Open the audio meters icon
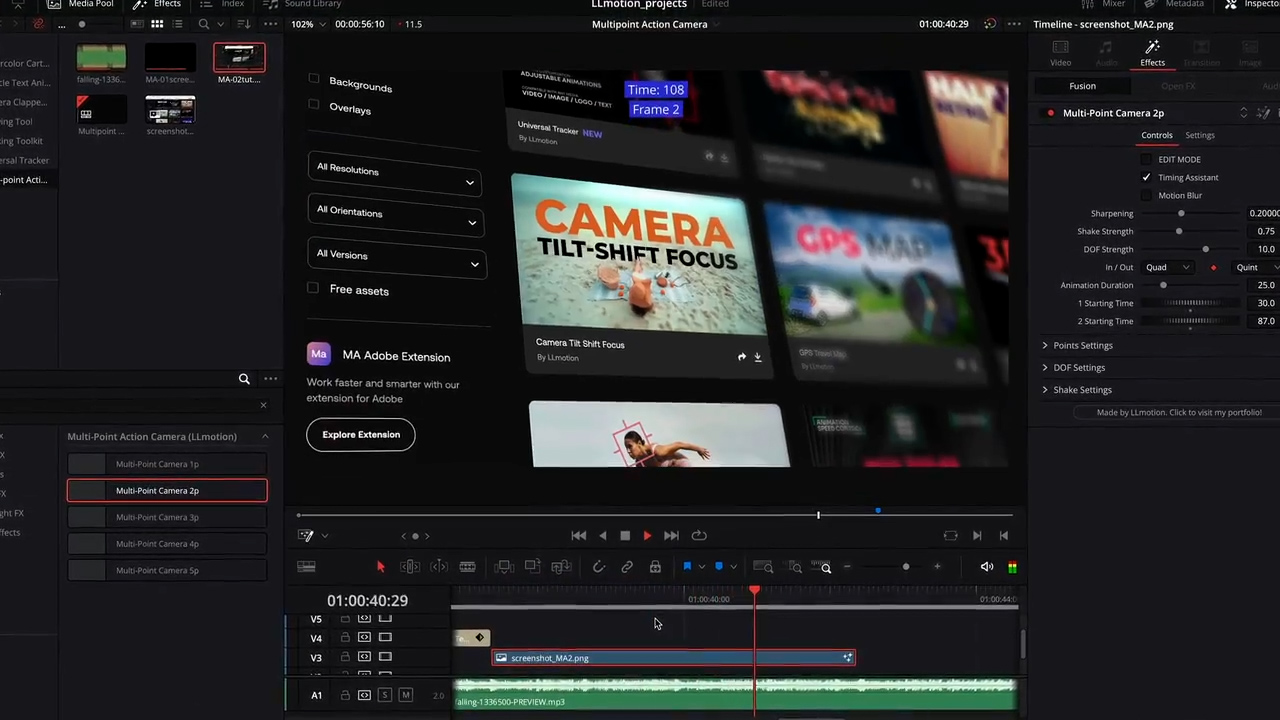 (x=1012, y=567)
